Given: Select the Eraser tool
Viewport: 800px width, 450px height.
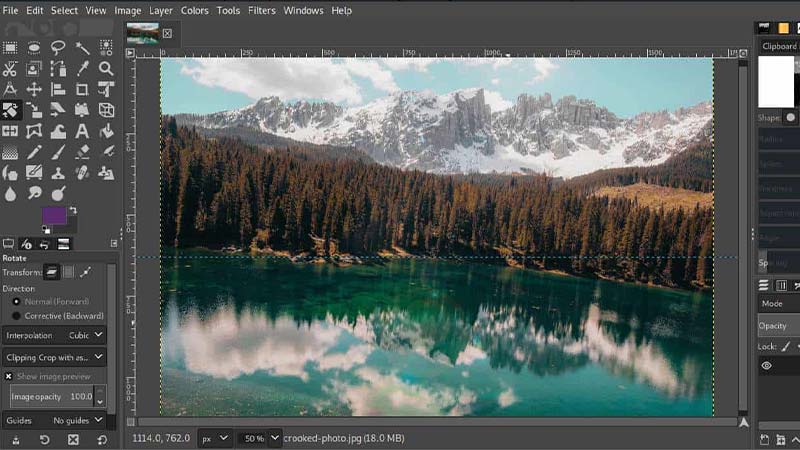Looking at the screenshot, I should (x=82, y=152).
